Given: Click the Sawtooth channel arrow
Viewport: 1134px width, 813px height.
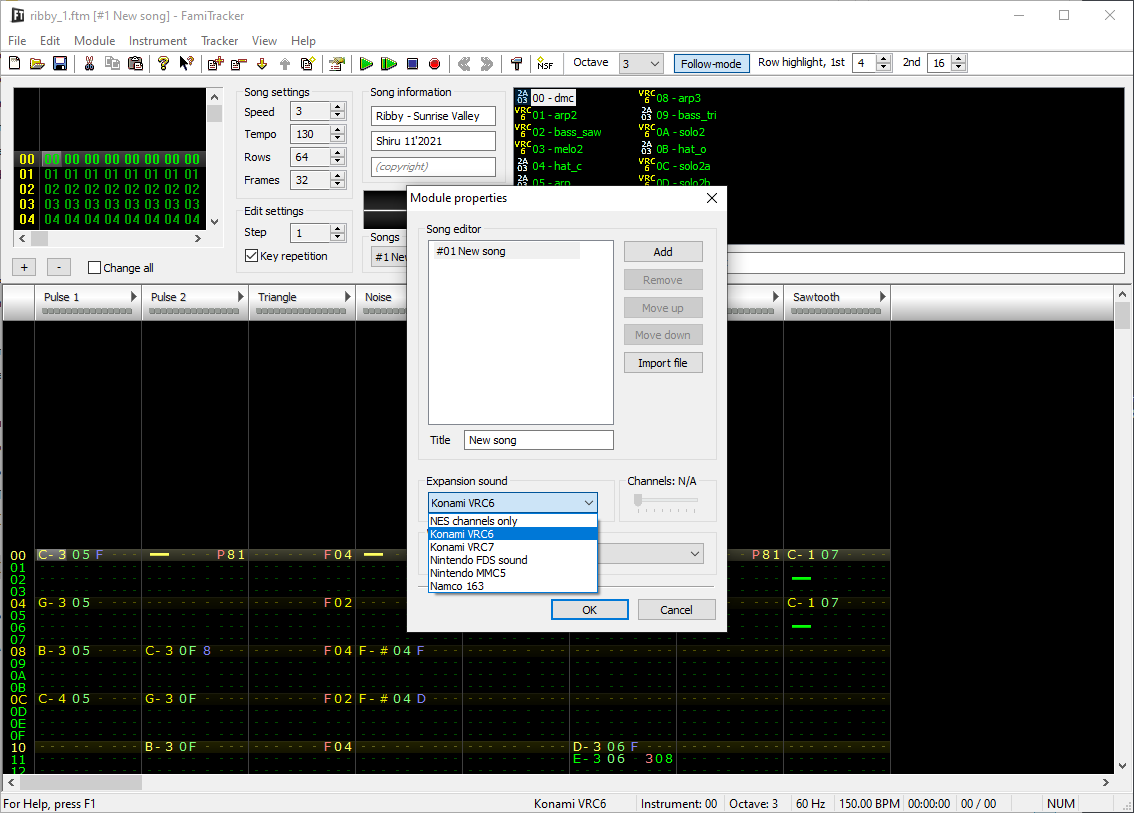Looking at the screenshot, I should [882, 297].
